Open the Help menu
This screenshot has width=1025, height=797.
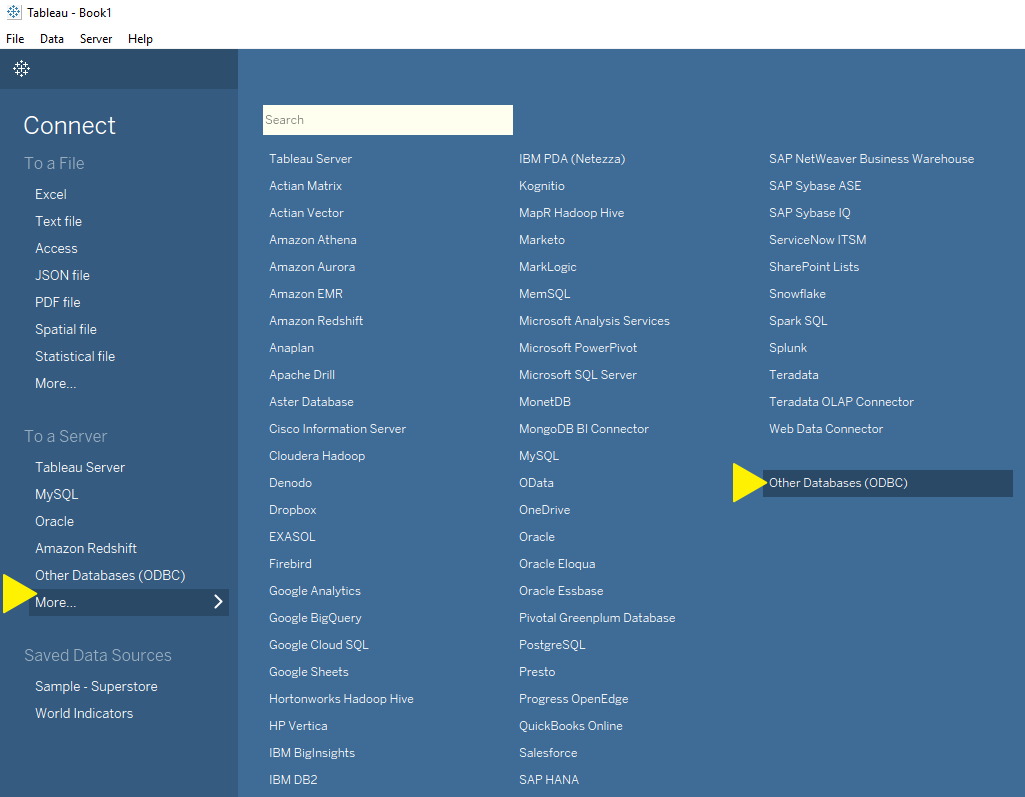140,39
